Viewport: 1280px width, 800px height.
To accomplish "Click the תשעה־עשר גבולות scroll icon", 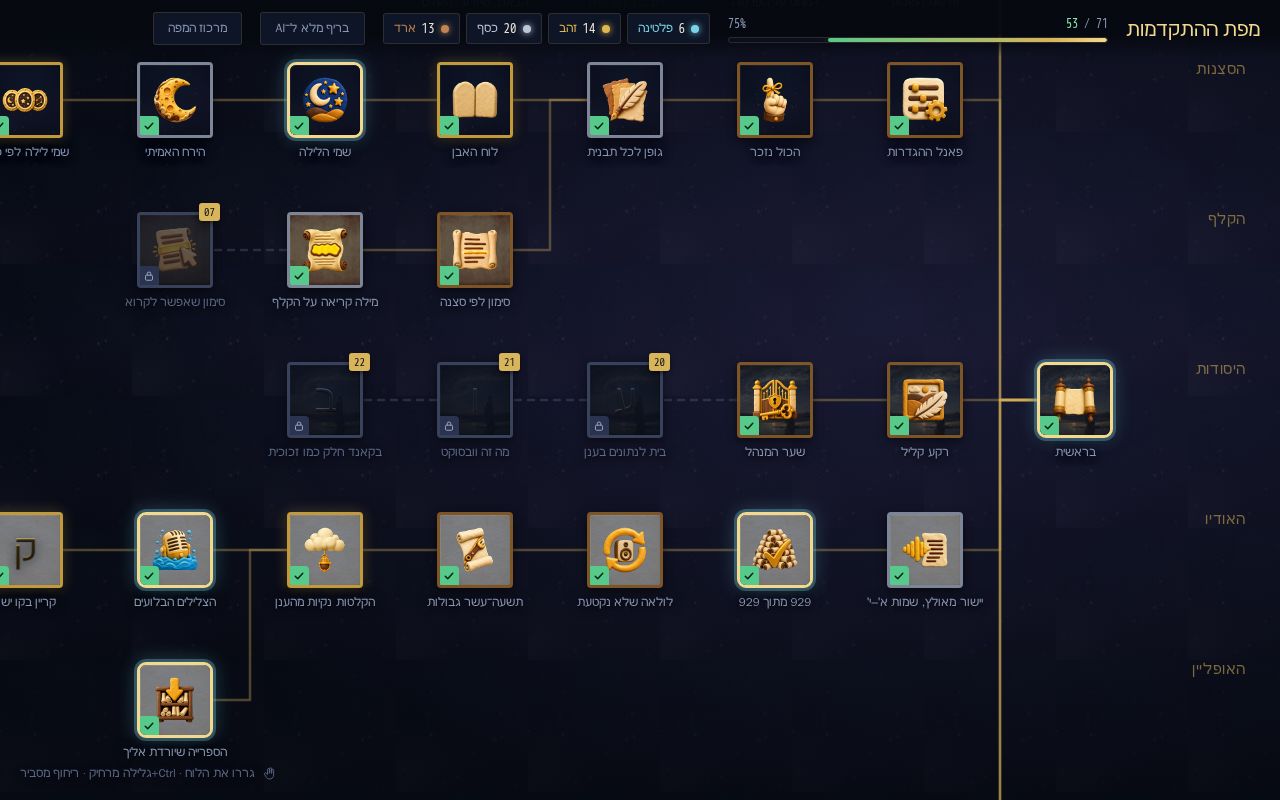I will [475, 550].
